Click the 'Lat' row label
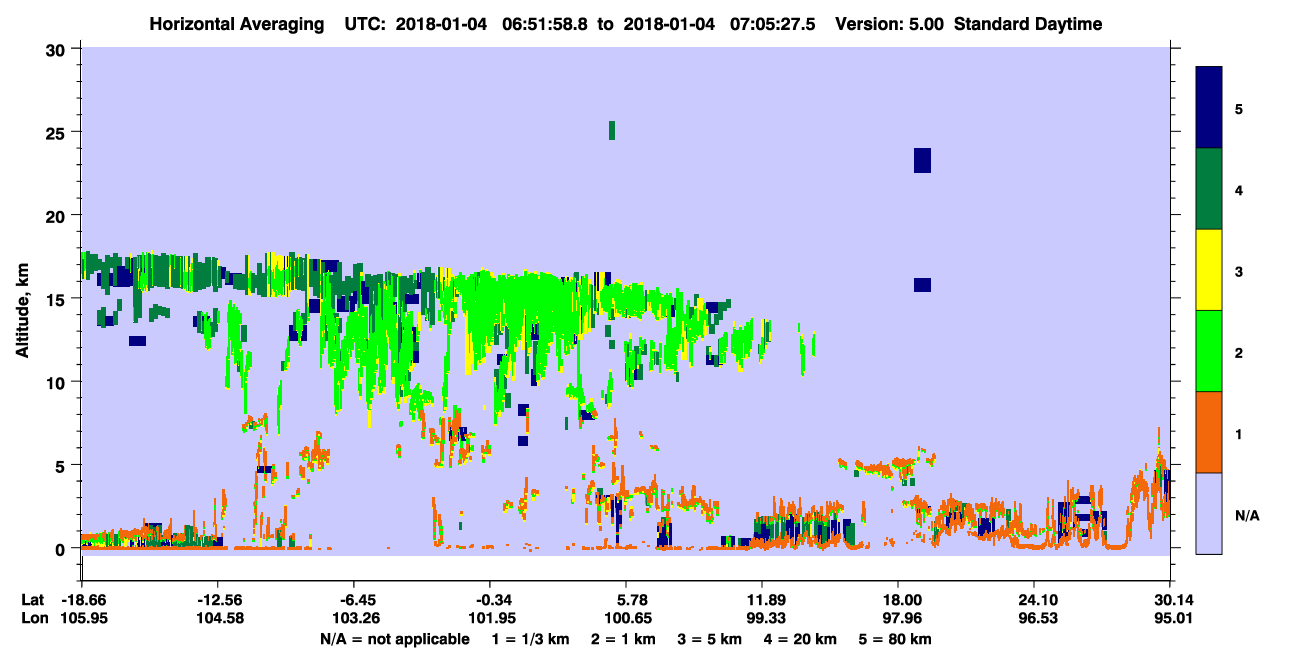 click(33, 600)
